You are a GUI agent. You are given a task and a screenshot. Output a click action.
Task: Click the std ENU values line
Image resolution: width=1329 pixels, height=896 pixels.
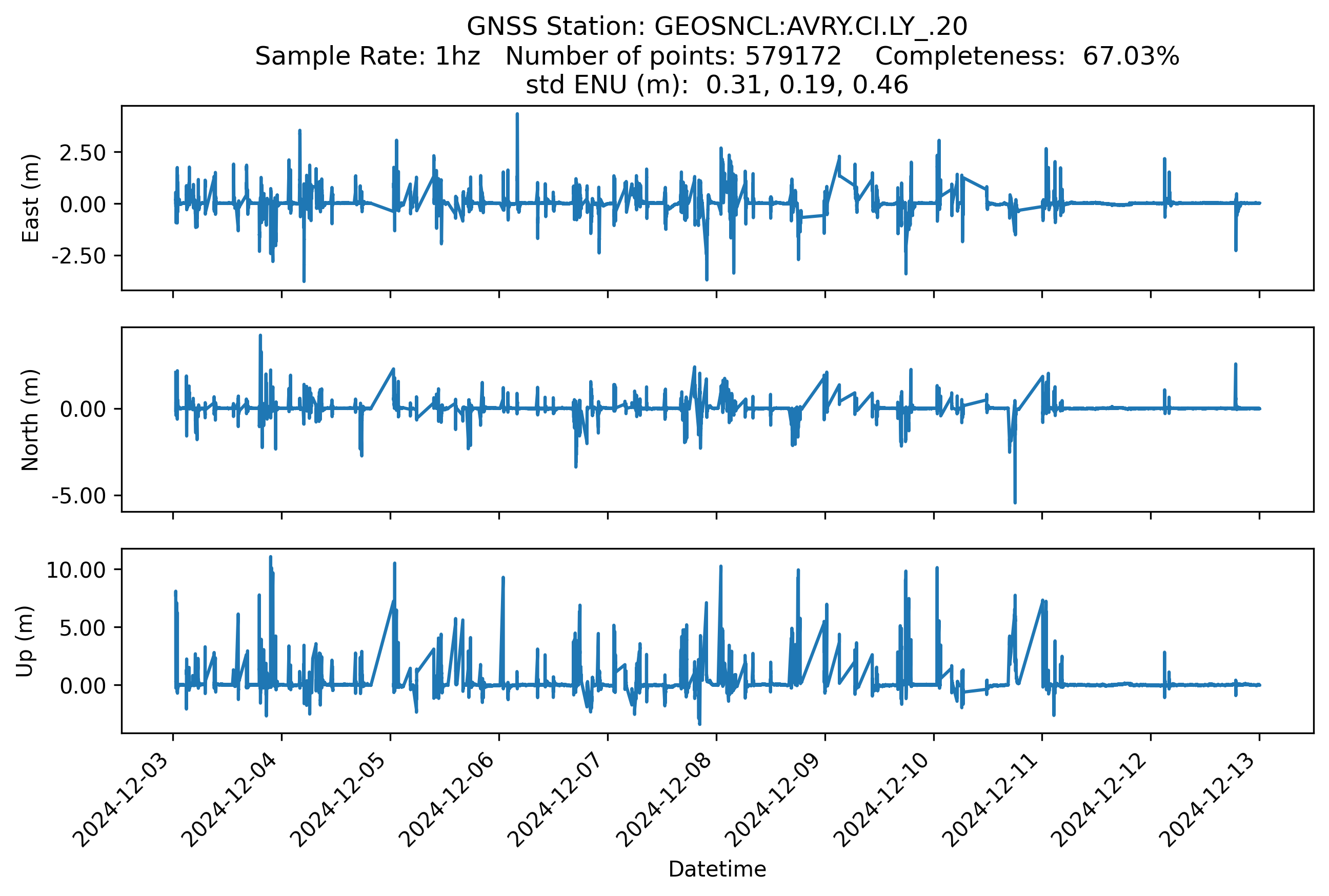pos(717,85)
